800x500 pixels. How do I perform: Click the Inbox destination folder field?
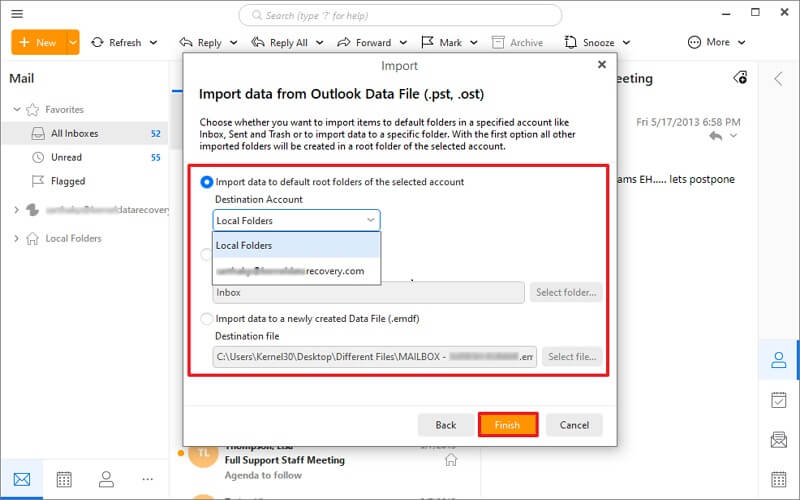368,292
